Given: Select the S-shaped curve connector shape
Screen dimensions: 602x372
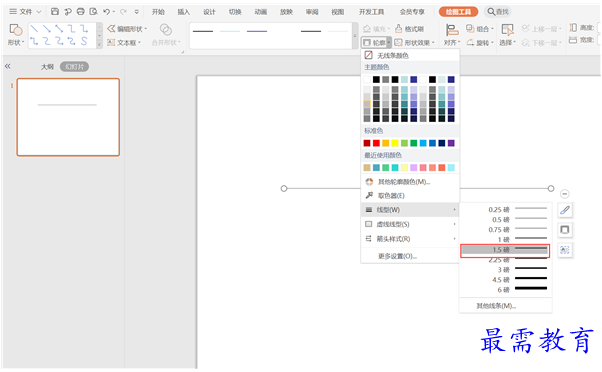Looking at the screenshot, I should point(84,41).
